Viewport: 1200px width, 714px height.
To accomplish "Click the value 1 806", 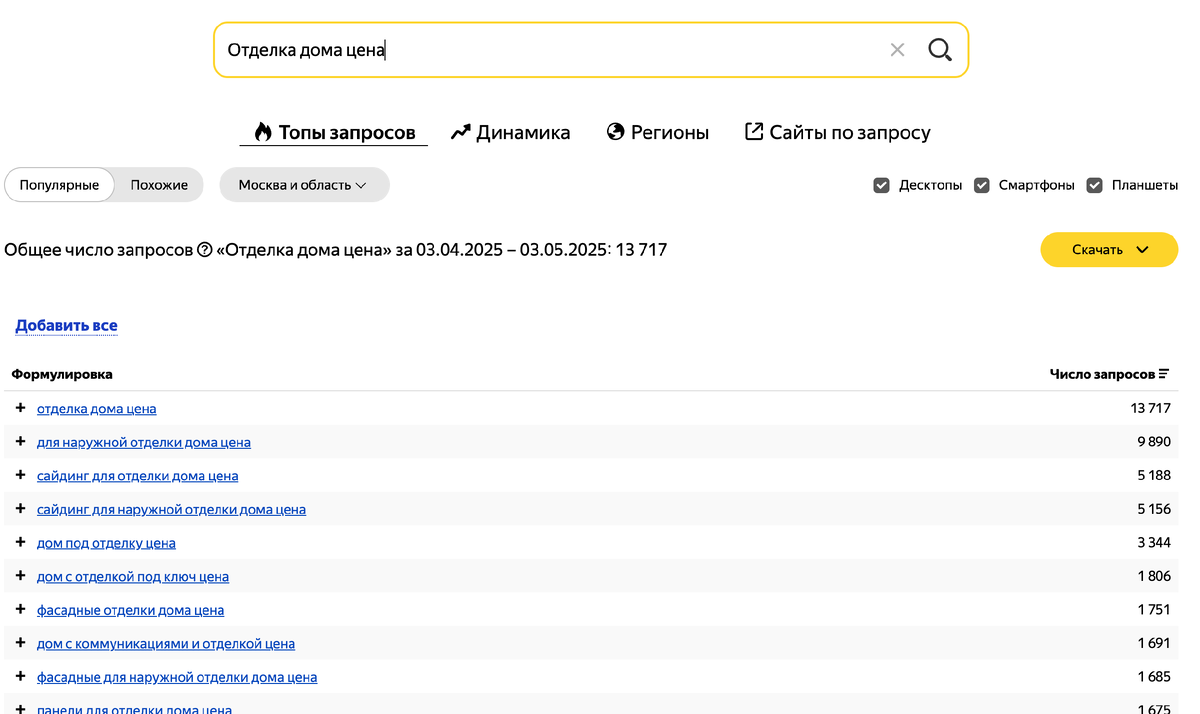I will [x=1154, y=577].
